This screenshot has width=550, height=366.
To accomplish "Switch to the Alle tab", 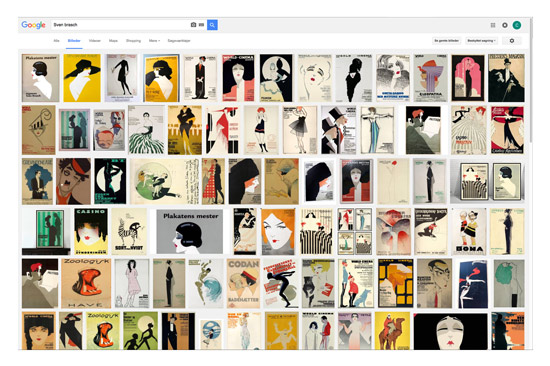I will 56,41.
